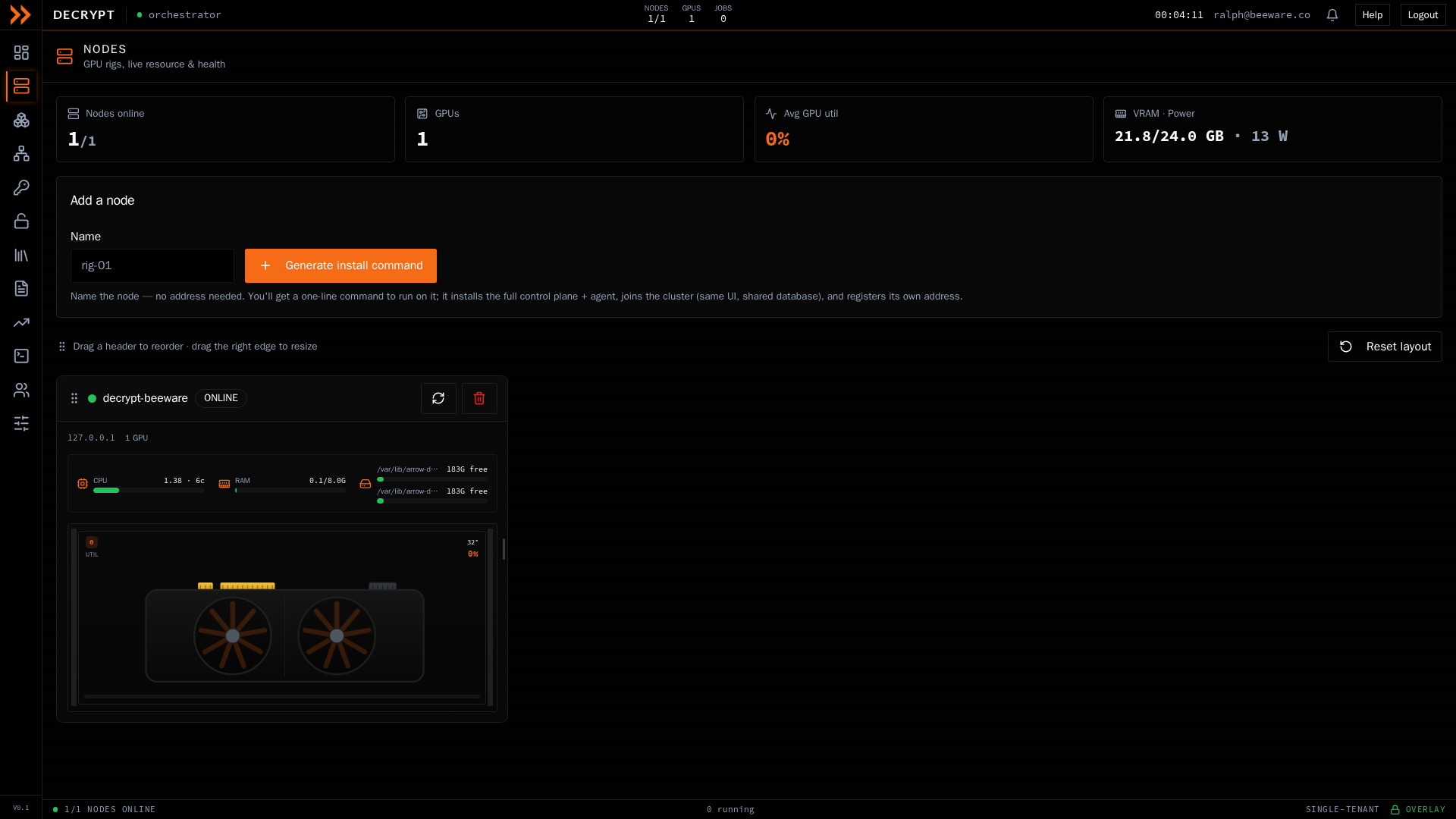This screenshot has height=819, width=1456.
Task: Open the trending chart icon in sidebar
Action: pos(21,322)
